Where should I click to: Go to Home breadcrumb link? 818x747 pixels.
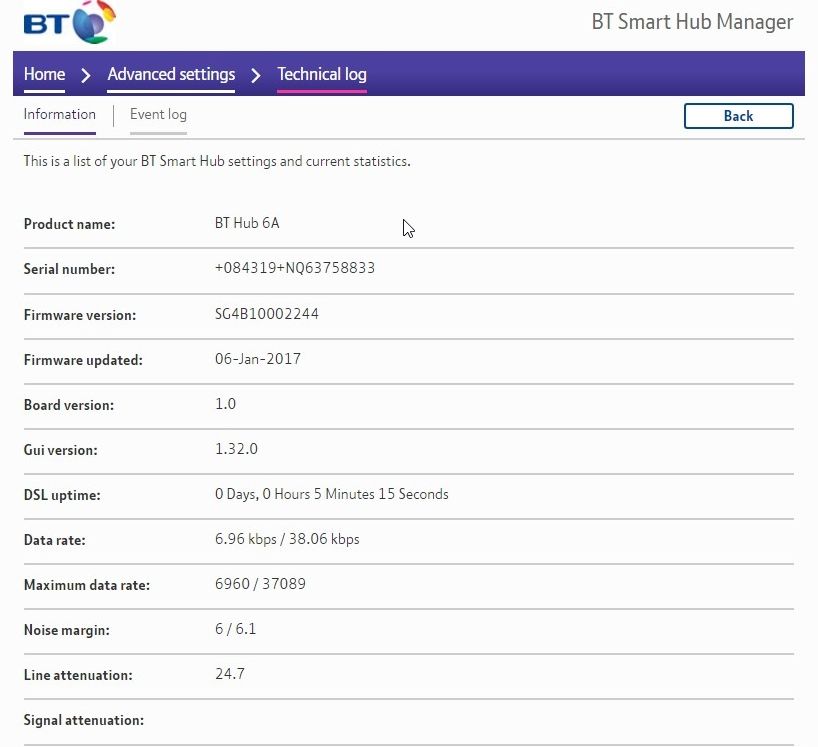pos(44,74)
